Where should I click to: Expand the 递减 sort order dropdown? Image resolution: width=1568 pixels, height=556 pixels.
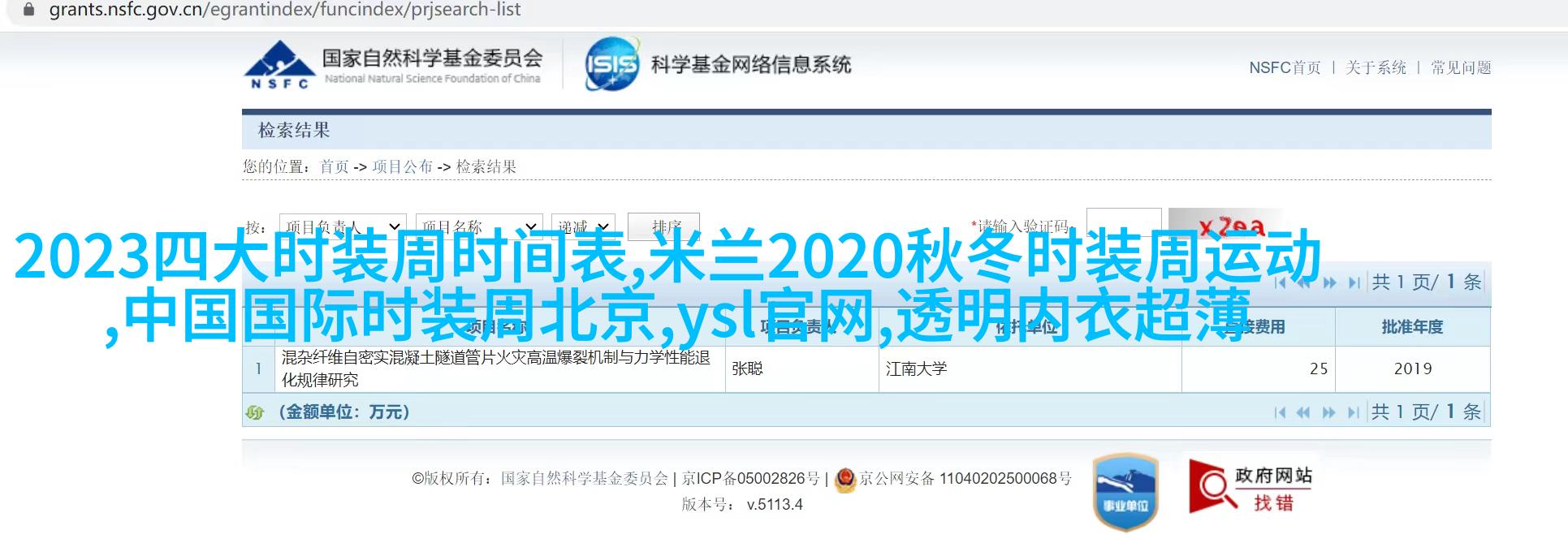pyautogui.click(x=583, y=226)
